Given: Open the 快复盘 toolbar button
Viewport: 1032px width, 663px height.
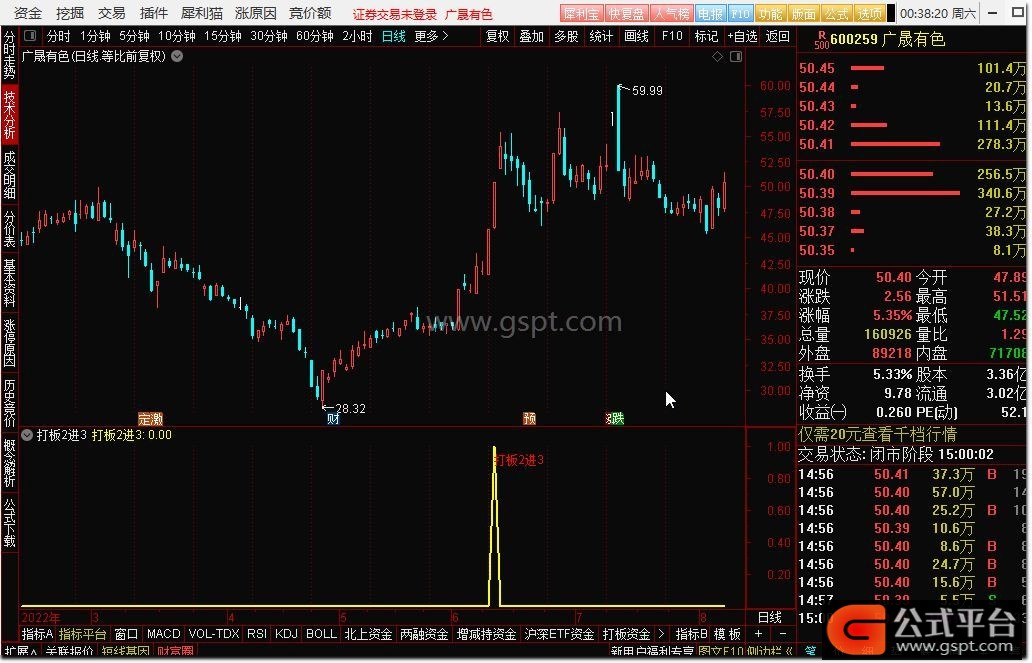Looking at the screenshot, I should (x=626, y=13).
